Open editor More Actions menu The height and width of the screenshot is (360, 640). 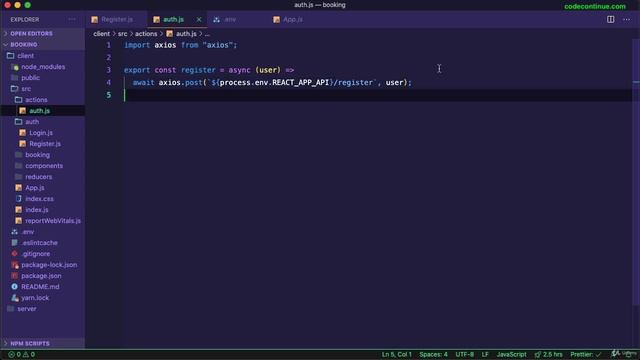tap(626, 20)
